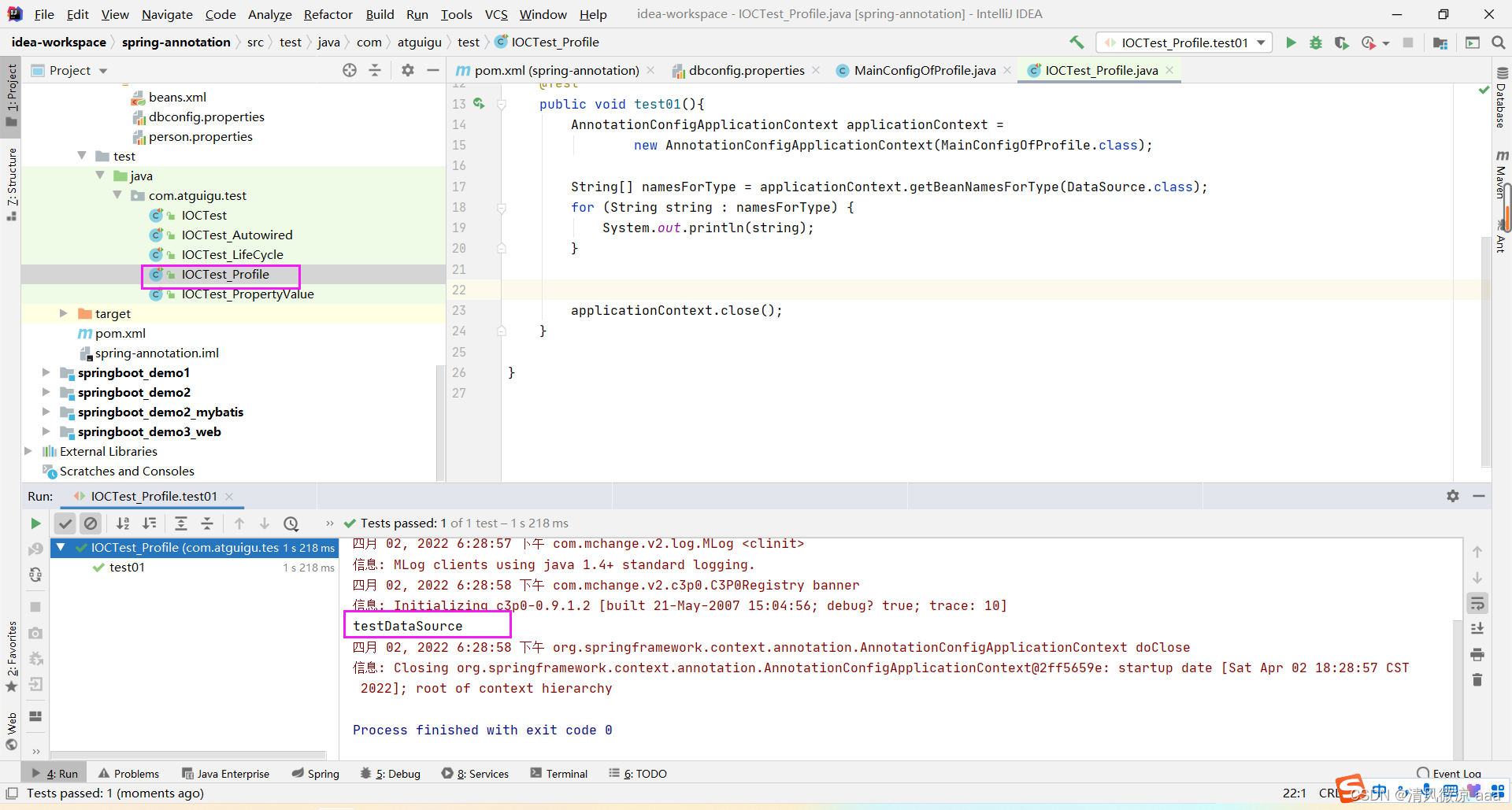Click spring-annotation breadcrumb in navigation bar

tap(176, 43)
